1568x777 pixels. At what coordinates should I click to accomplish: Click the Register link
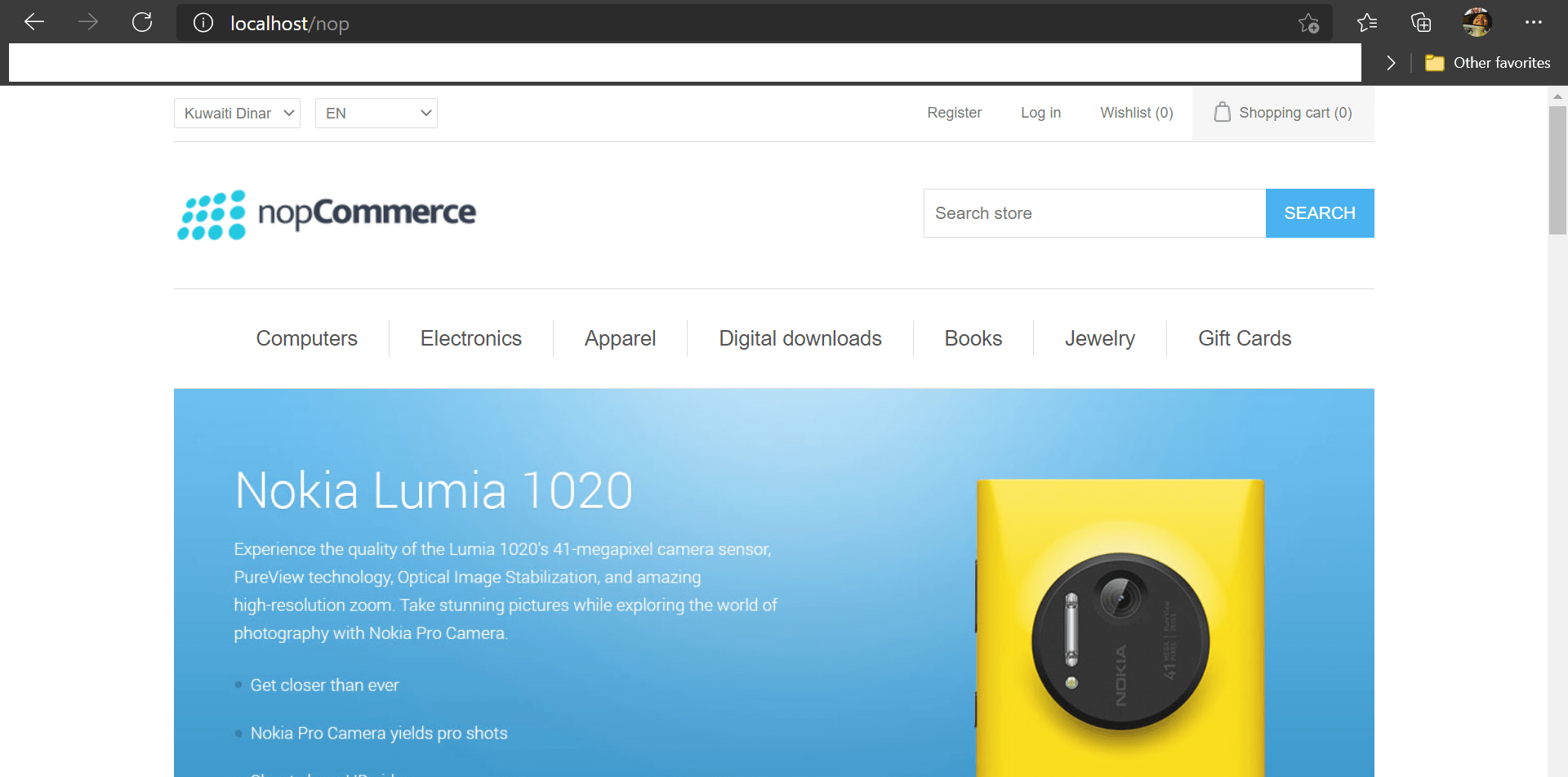954,113
